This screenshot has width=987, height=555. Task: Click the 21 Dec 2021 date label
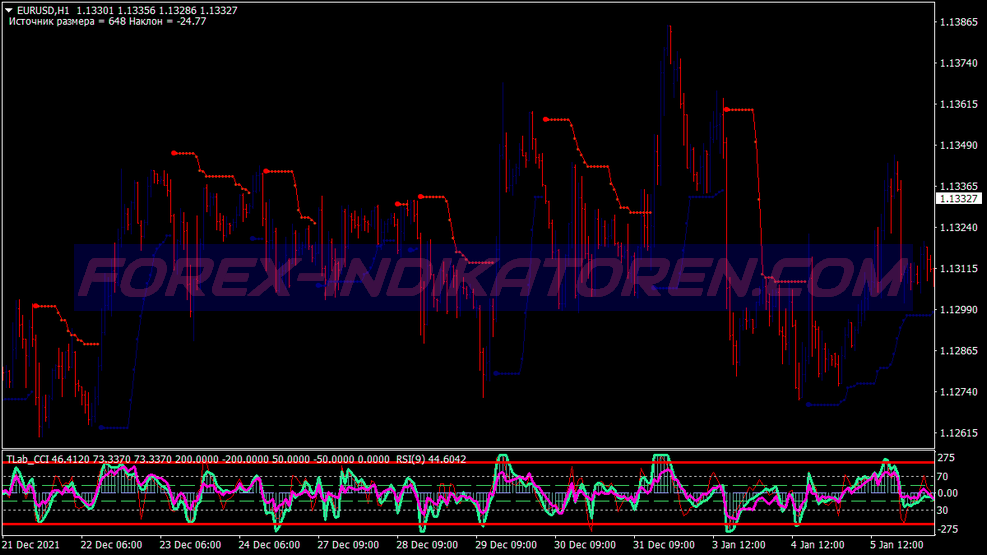coord(30,545)
